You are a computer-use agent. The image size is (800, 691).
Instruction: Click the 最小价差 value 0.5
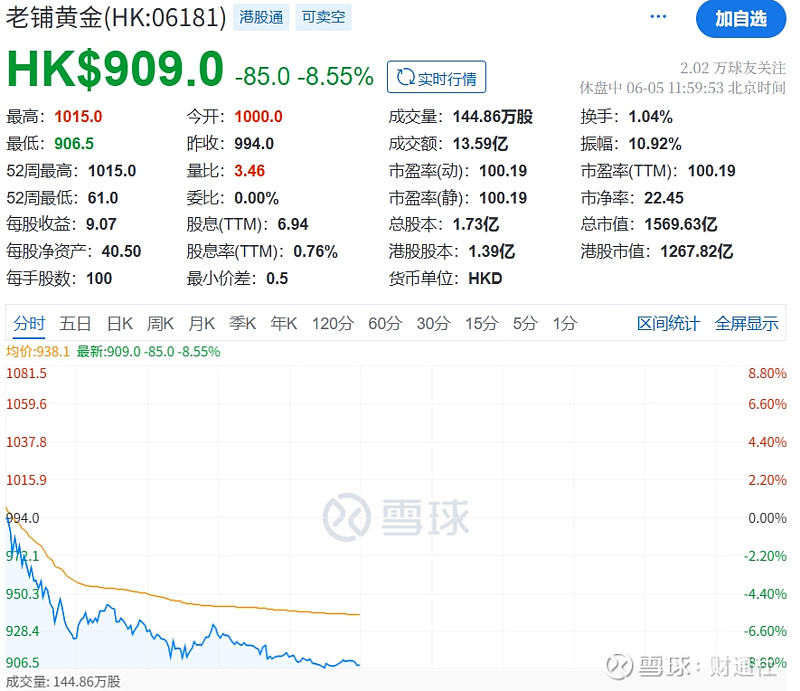pos(277,278)
